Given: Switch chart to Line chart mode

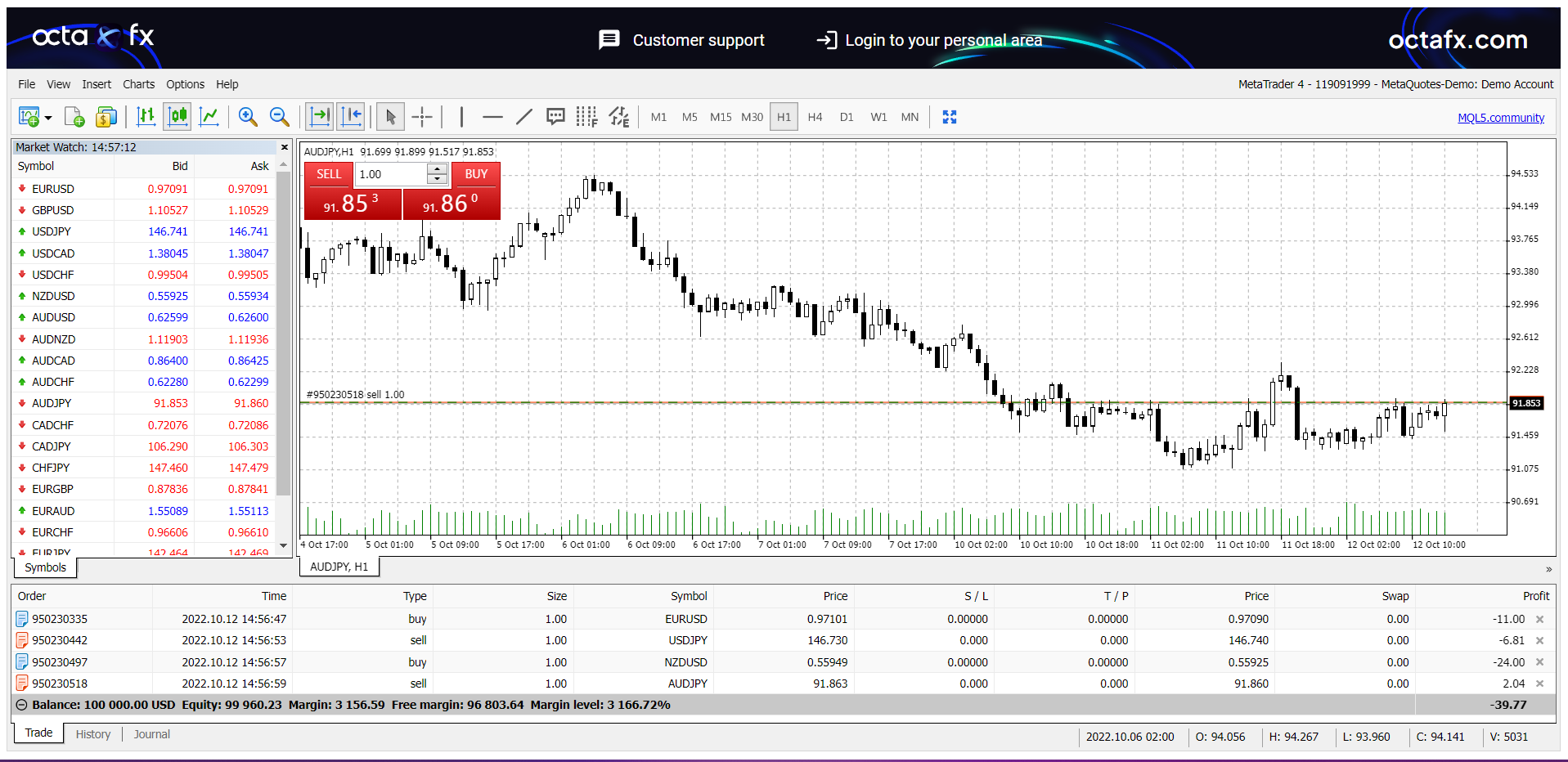Looking at the screenshot, I should pyautogui.click(x=209, y=117).
